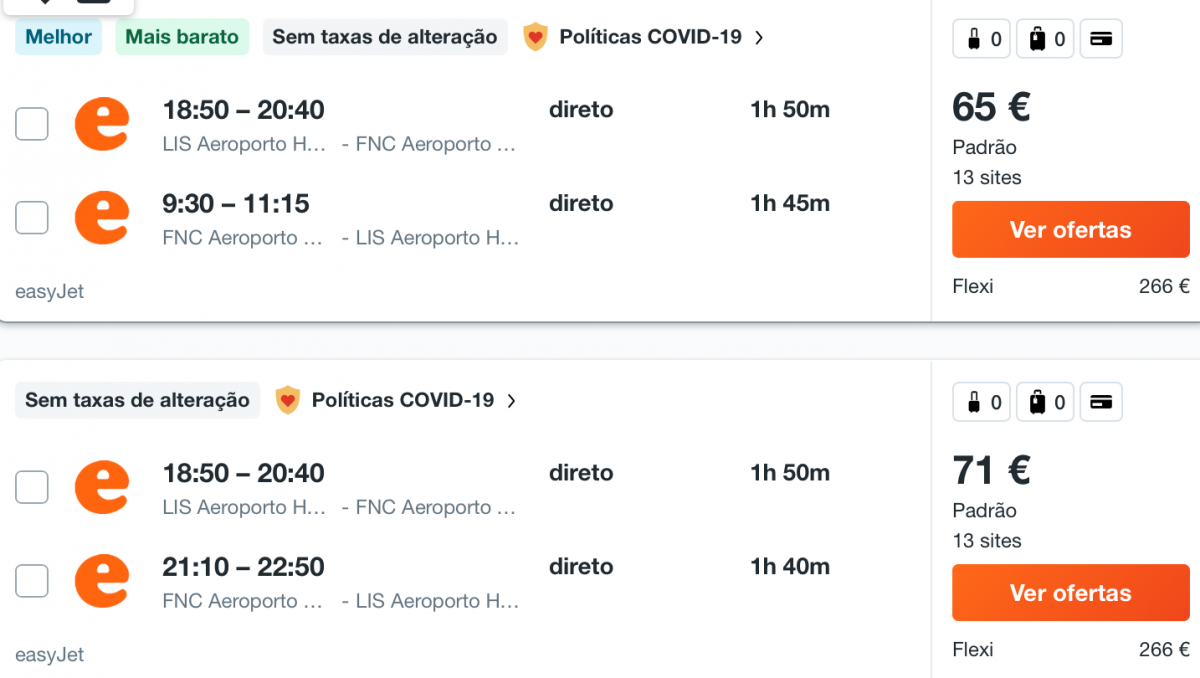Tick the checkbox for the 18:50 flight in the first result
The height and width of the screenshot is (678, 1200).
[32, 124]
